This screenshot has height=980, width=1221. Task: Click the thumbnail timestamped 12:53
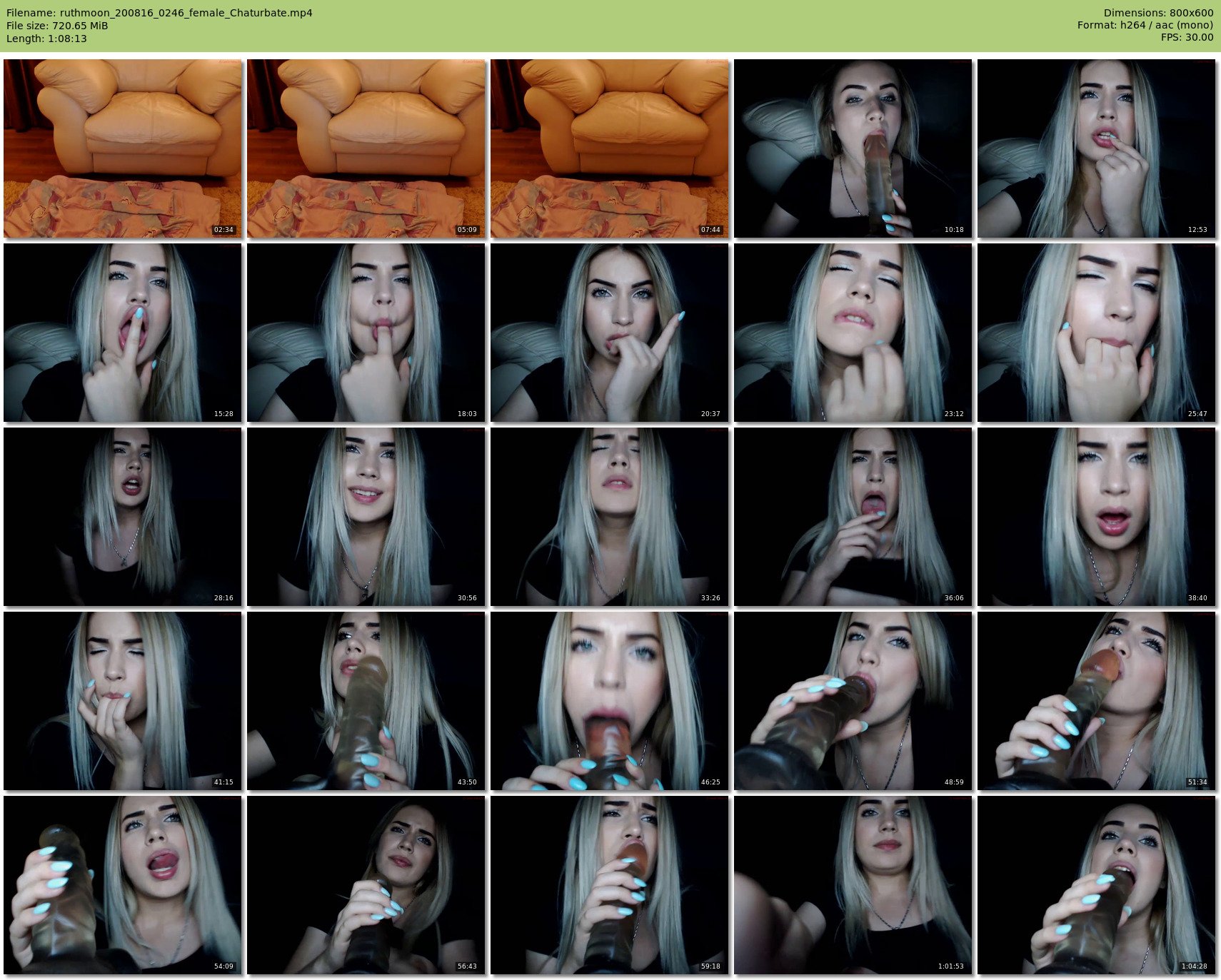click(x=1096, y=148)
